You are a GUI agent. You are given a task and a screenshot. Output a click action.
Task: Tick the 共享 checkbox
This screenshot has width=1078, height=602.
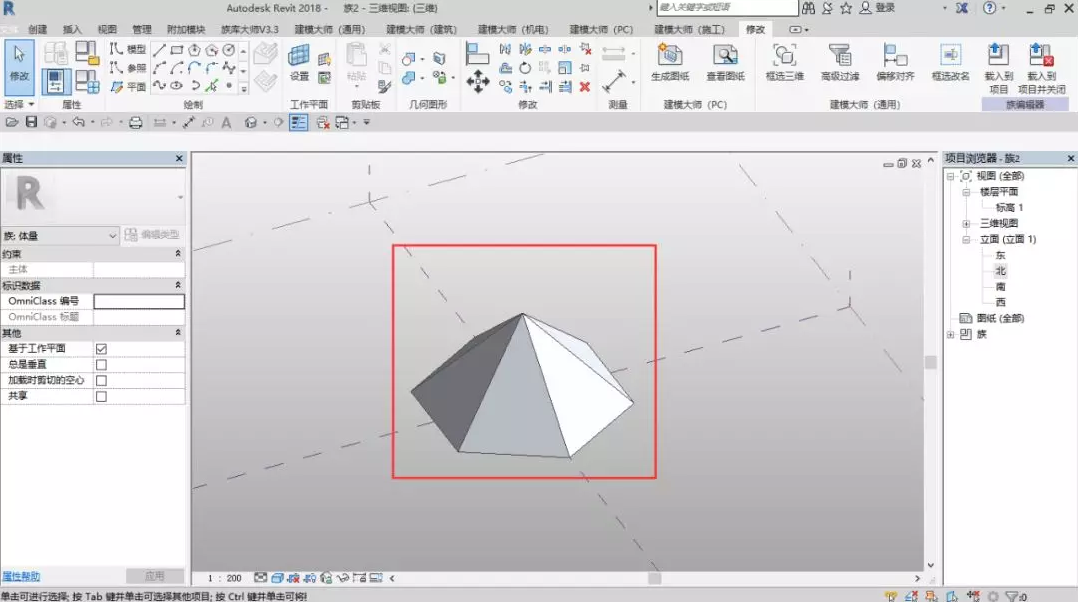(101, 397)
